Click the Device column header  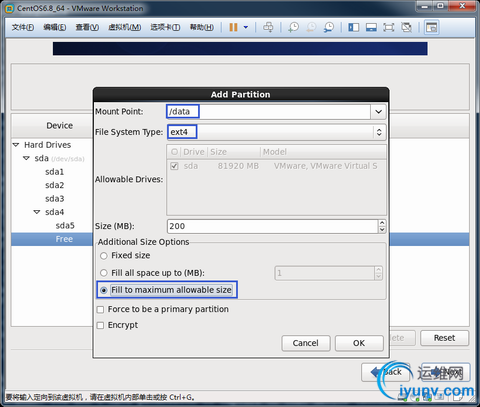pyautogui.click(x=59, y=126)
